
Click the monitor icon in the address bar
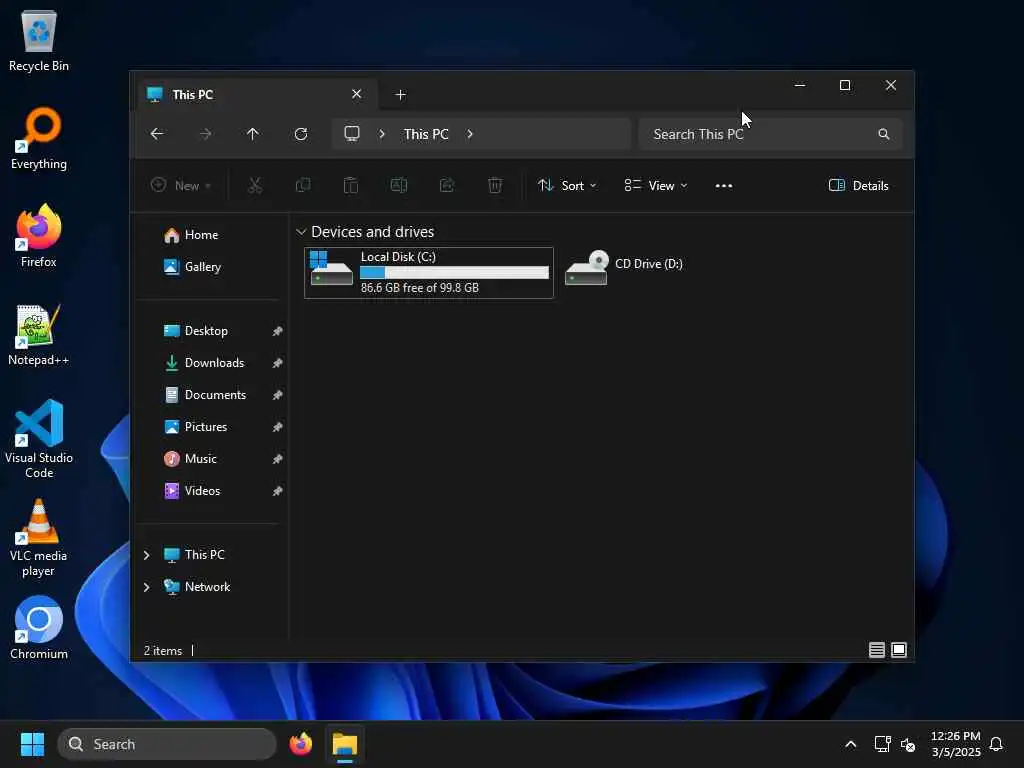pyautogui.click(x=352, y=134)
